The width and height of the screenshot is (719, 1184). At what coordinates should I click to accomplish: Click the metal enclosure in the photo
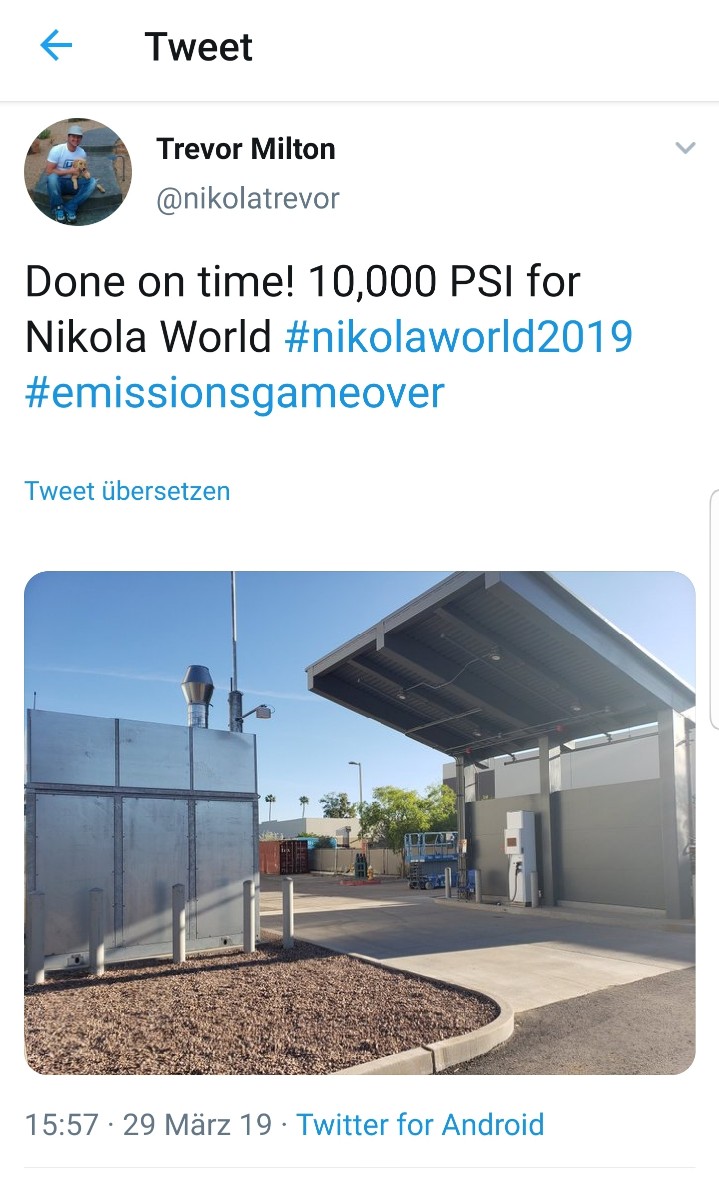pyautogui.click(x=141, y=840)
